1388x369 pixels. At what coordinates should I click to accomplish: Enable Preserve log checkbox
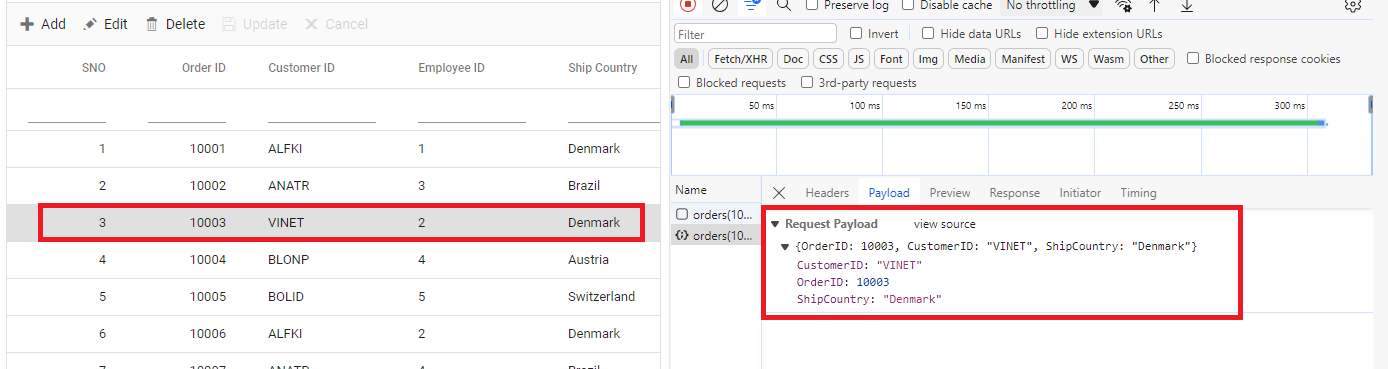tap(812, 5)
